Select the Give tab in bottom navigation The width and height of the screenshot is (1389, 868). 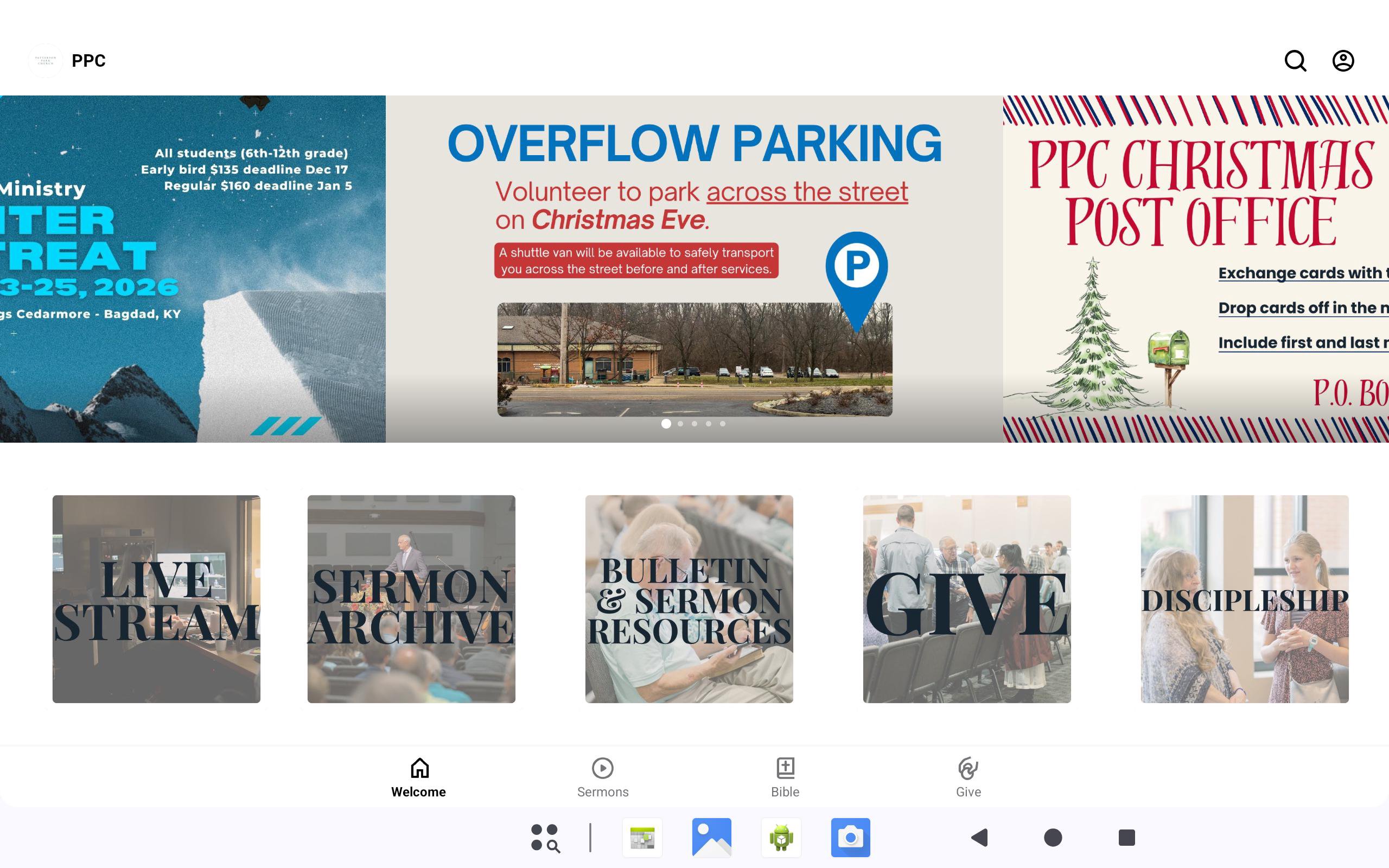[x=969, y=778]
